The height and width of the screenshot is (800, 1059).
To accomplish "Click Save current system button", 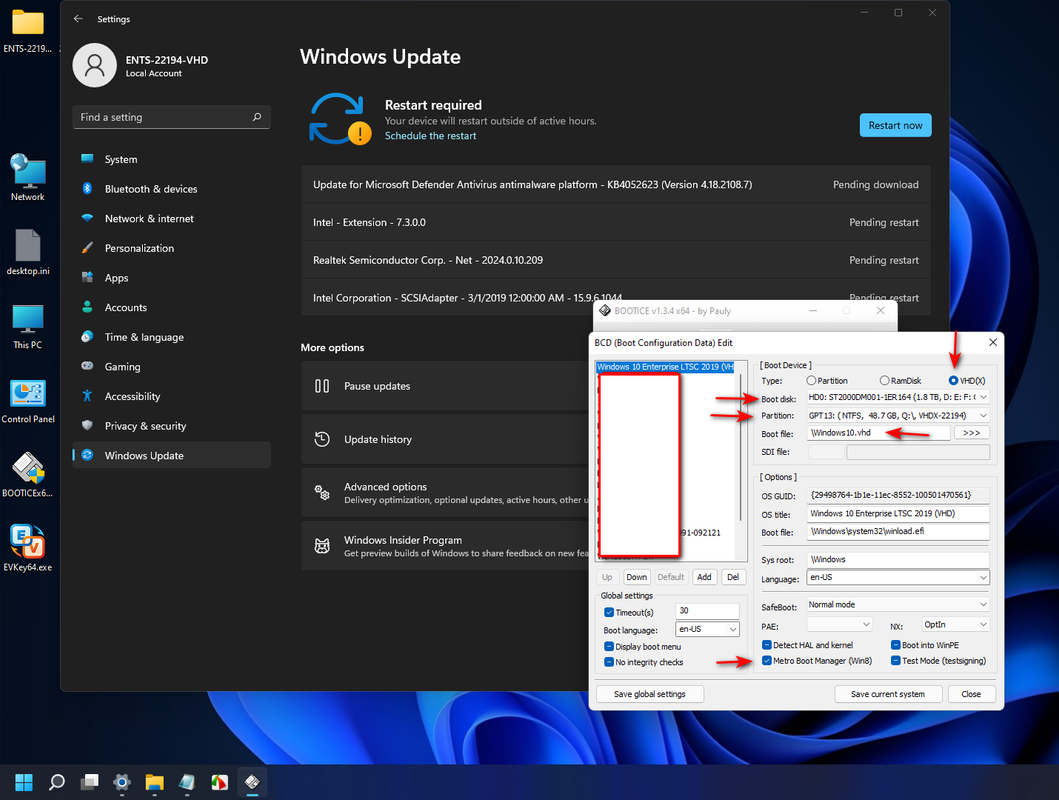I will (x=887, y=694).
